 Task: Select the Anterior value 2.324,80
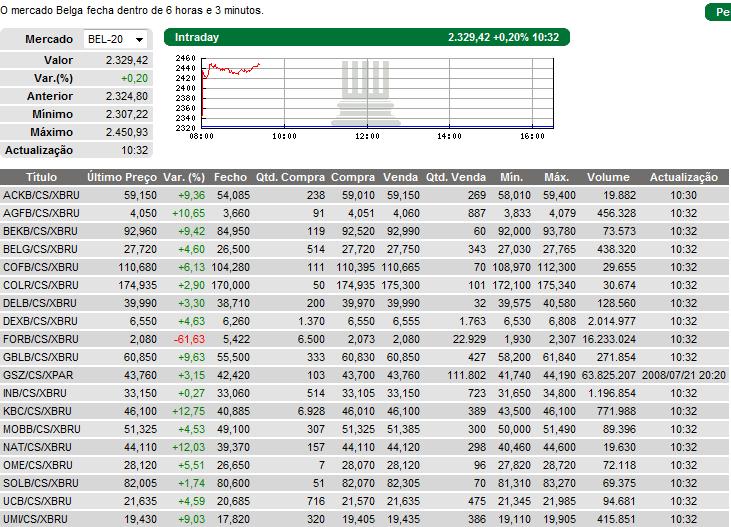(x=127, y=96)
